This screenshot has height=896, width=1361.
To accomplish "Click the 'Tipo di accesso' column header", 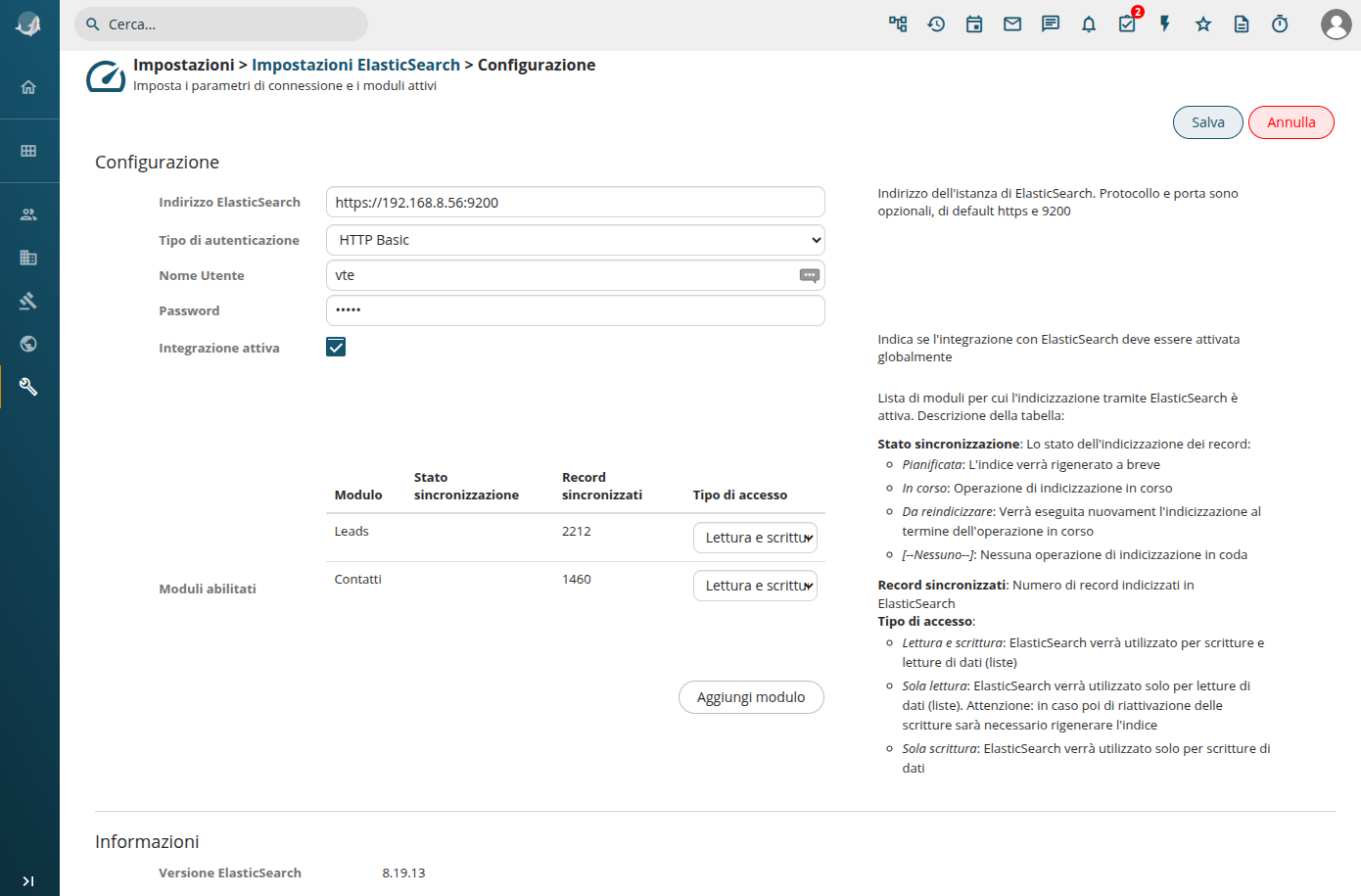I will pyautogui.click(x=740, y=495).
